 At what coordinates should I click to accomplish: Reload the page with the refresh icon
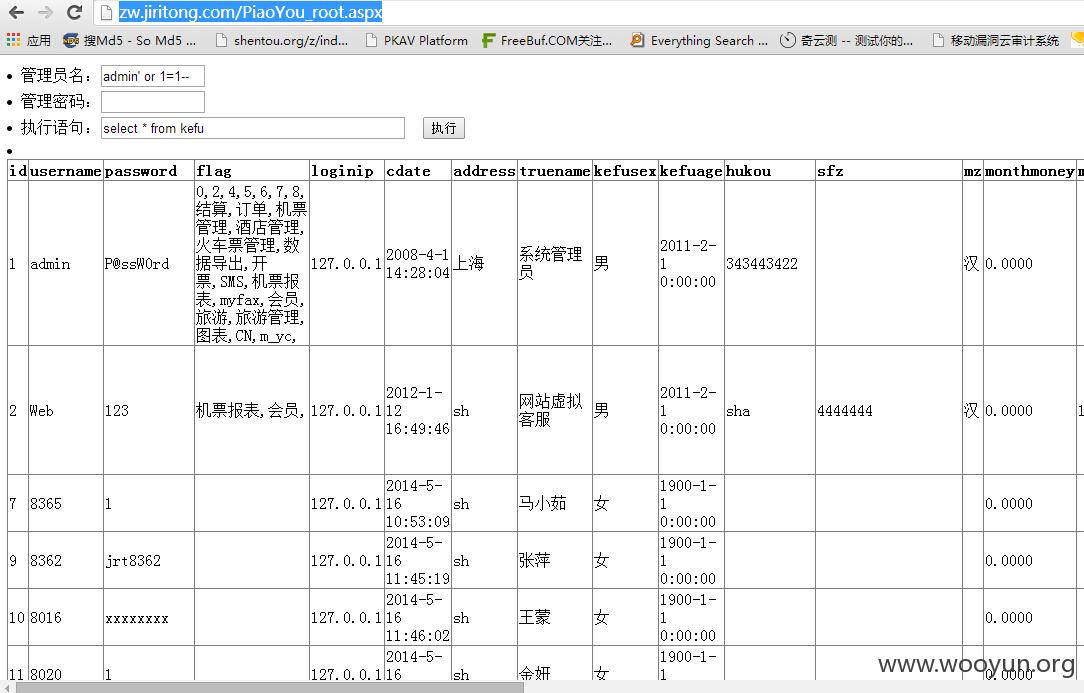pyautogui.click(x=75, y=12)
